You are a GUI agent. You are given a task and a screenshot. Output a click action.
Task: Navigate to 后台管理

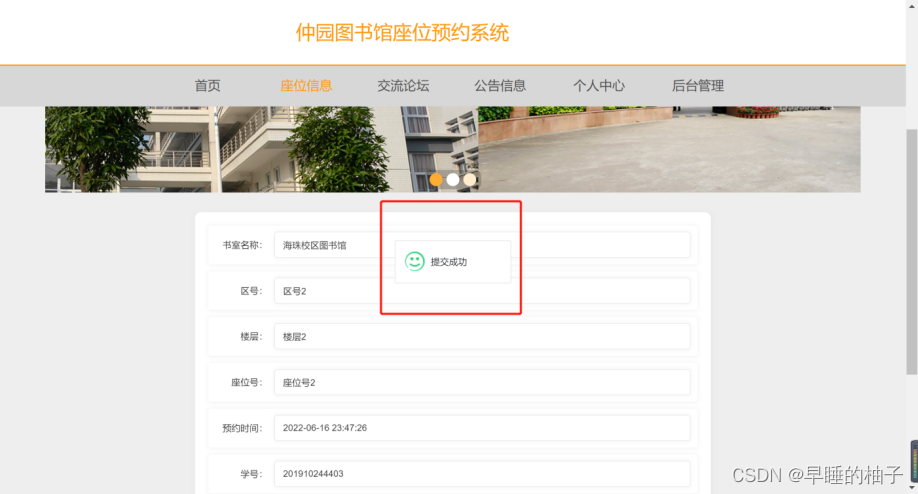point(698,85)
